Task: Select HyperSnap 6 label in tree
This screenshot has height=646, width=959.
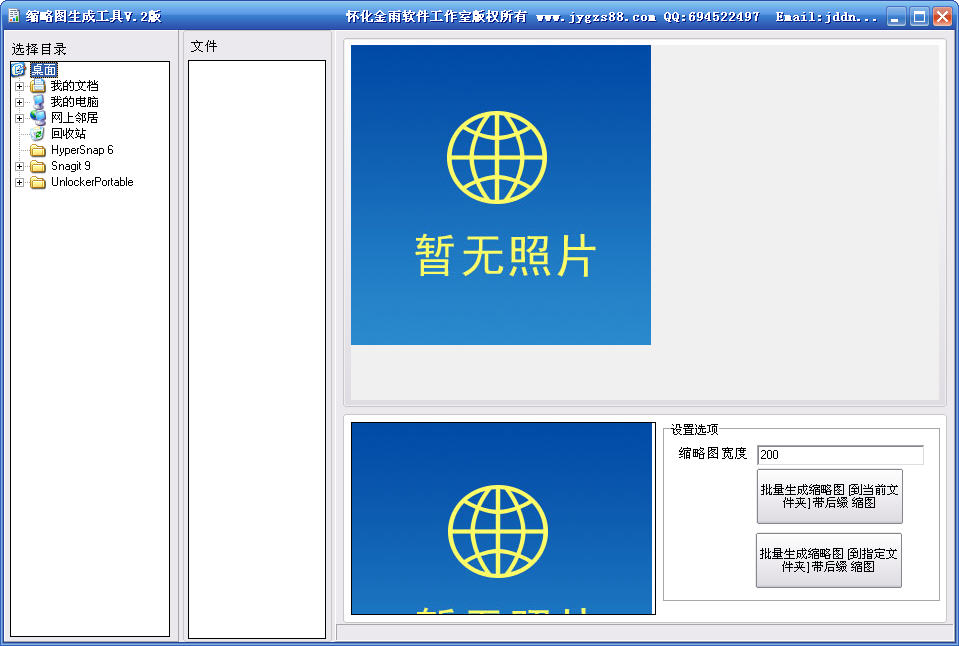Action: 82,150
